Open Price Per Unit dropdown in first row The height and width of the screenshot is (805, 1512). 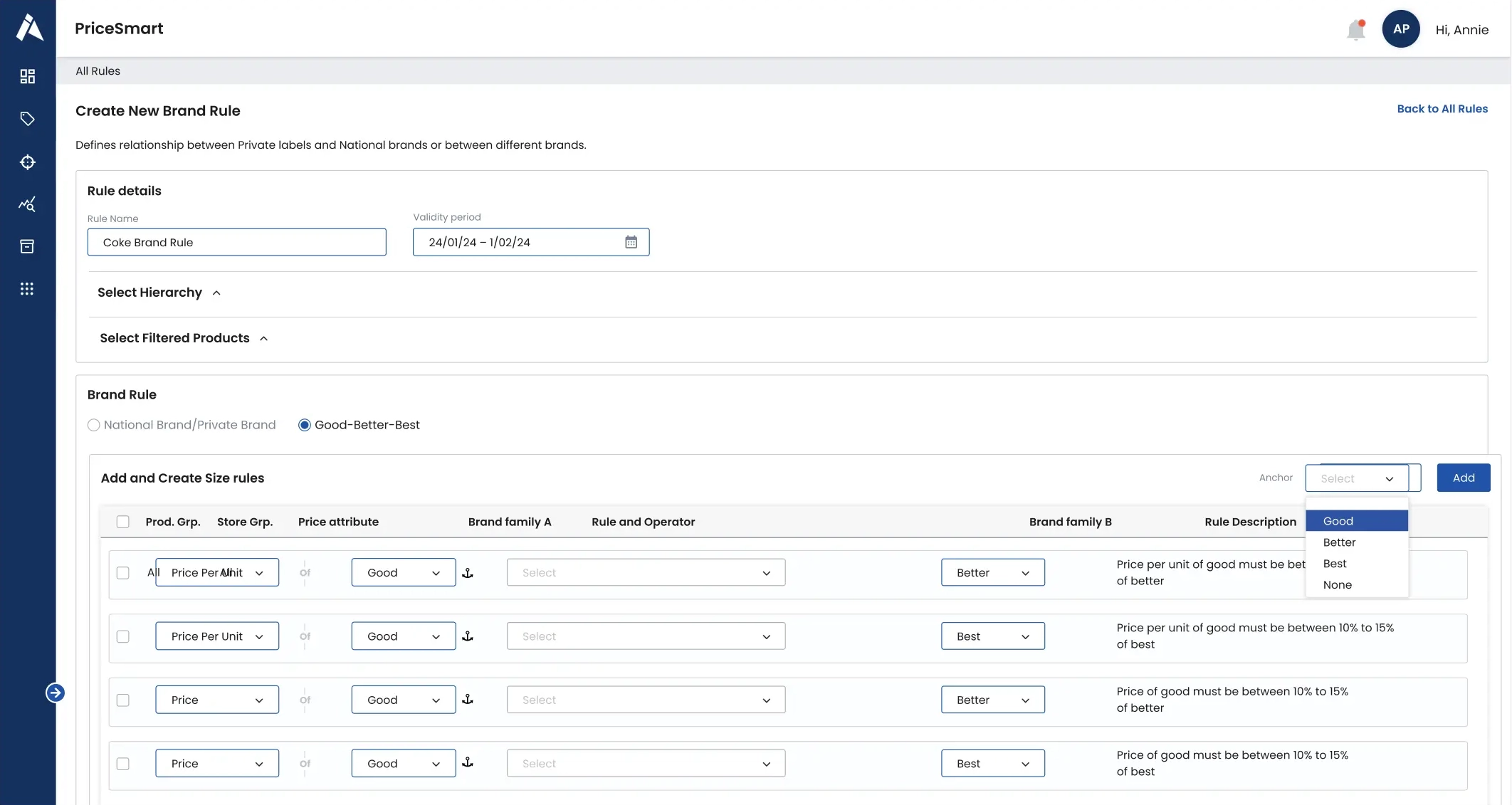coord(217,572)
